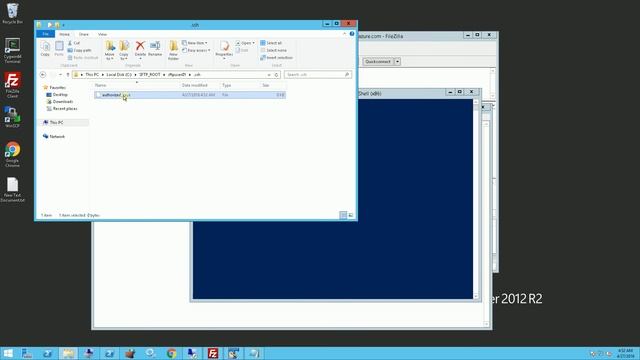
Task: Click the Windows Start button
Action: (8, 353)
